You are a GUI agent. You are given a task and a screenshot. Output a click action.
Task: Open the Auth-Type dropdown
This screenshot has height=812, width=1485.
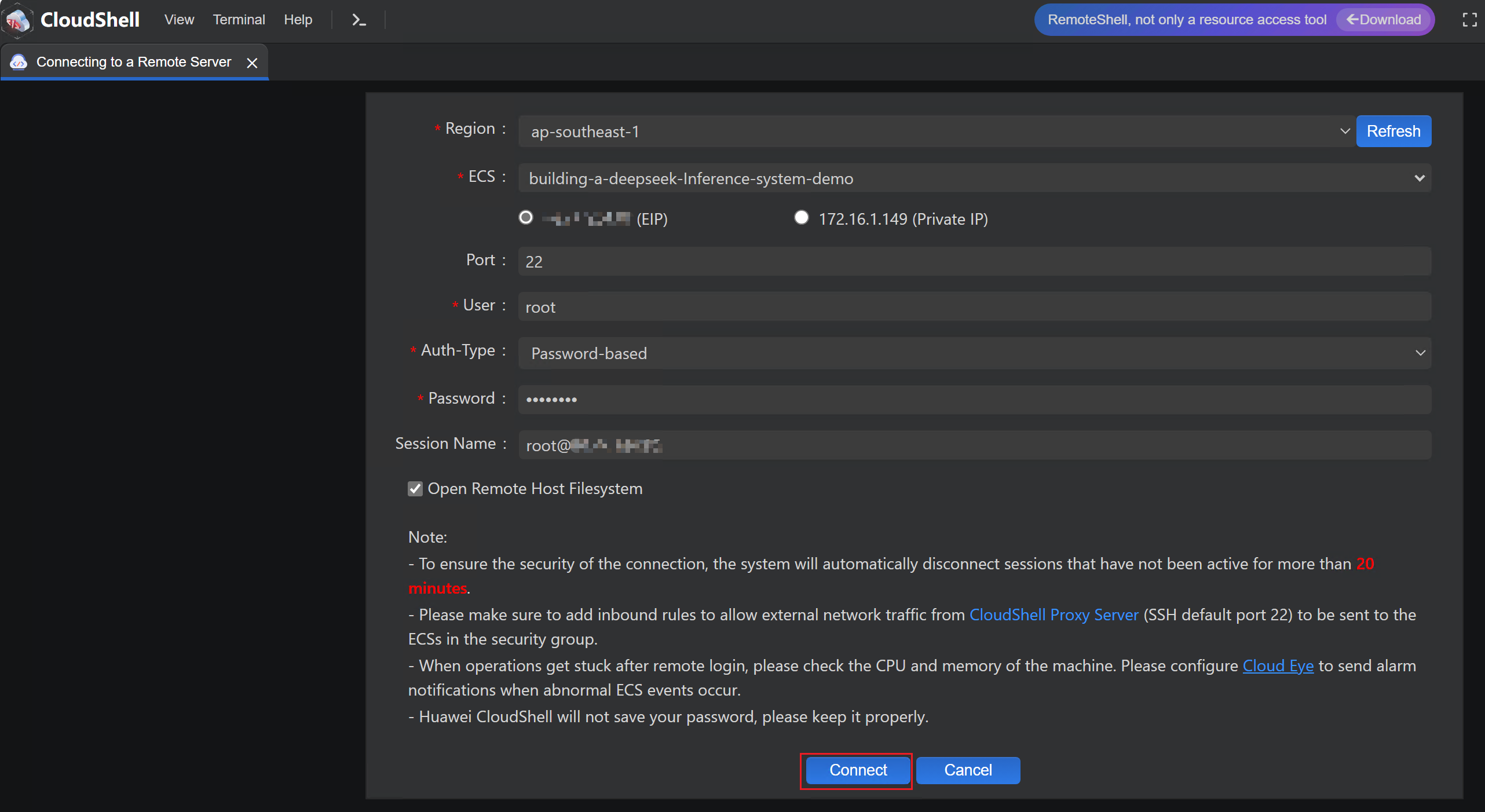coord(975,353)
